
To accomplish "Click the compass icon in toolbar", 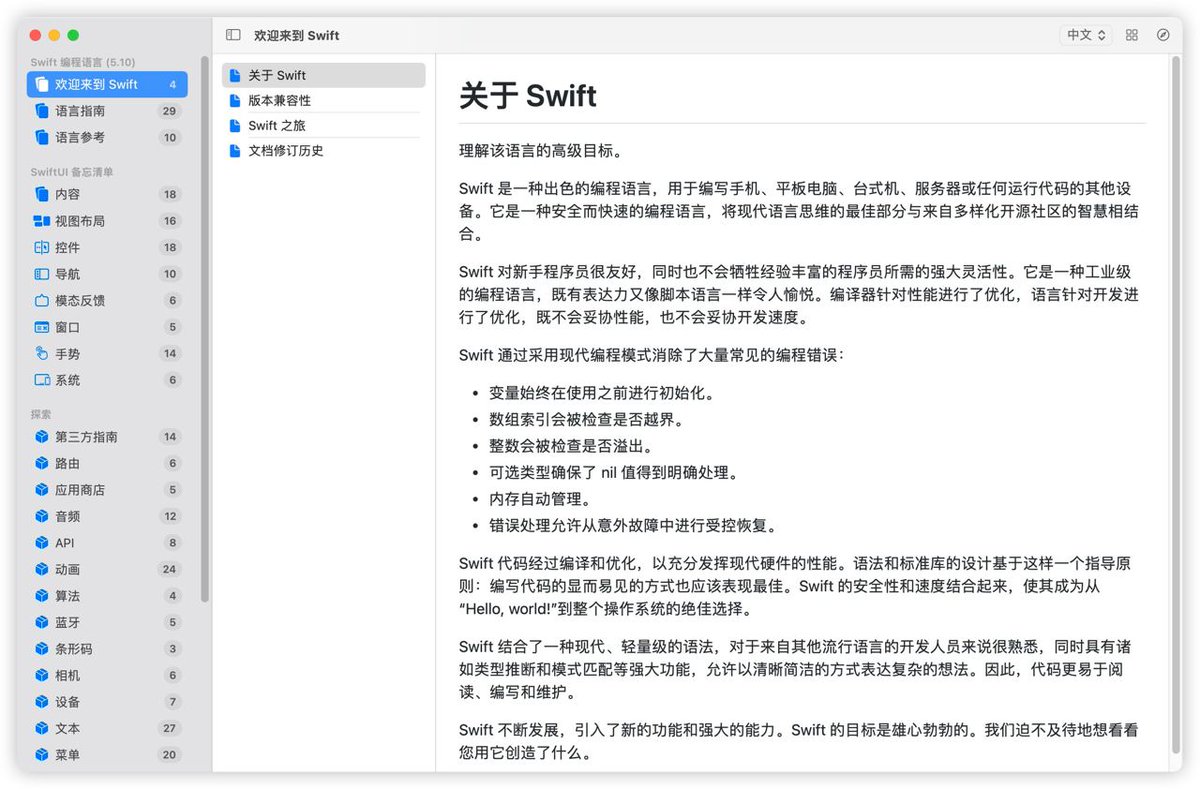I will click(1163, 35).
